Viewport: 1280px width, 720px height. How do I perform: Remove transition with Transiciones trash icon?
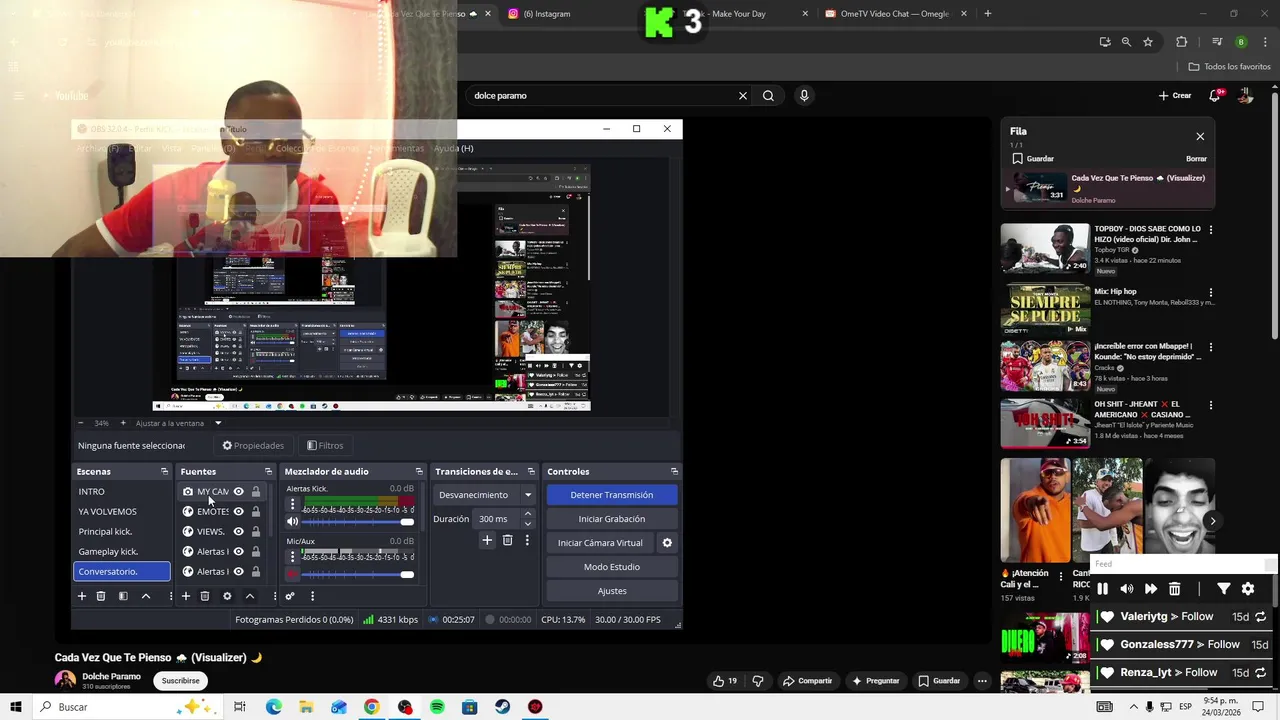507,540
